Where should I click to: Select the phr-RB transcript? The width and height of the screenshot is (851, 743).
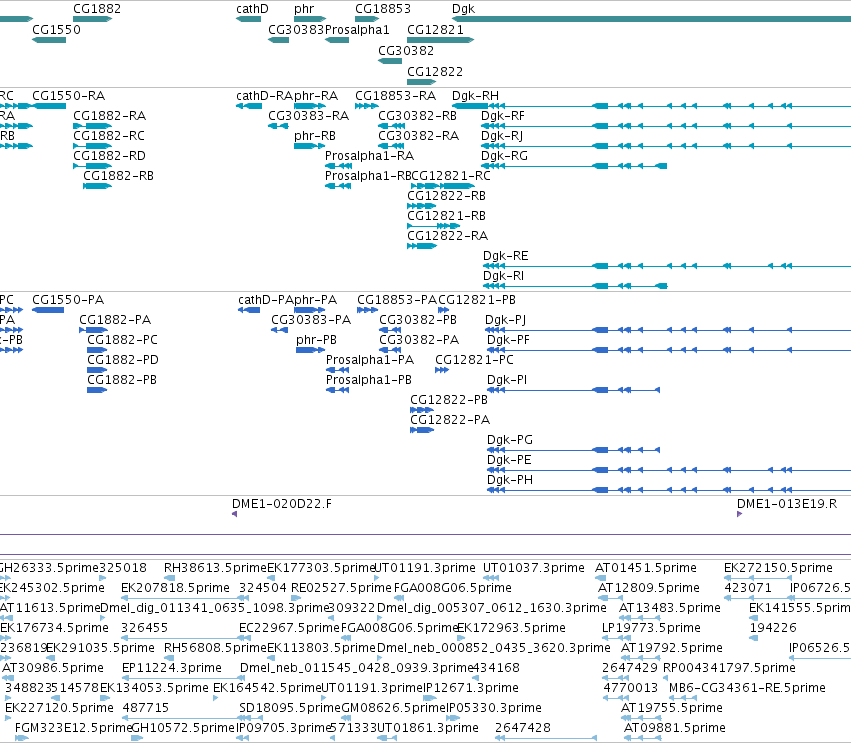[x=310, y=146]
